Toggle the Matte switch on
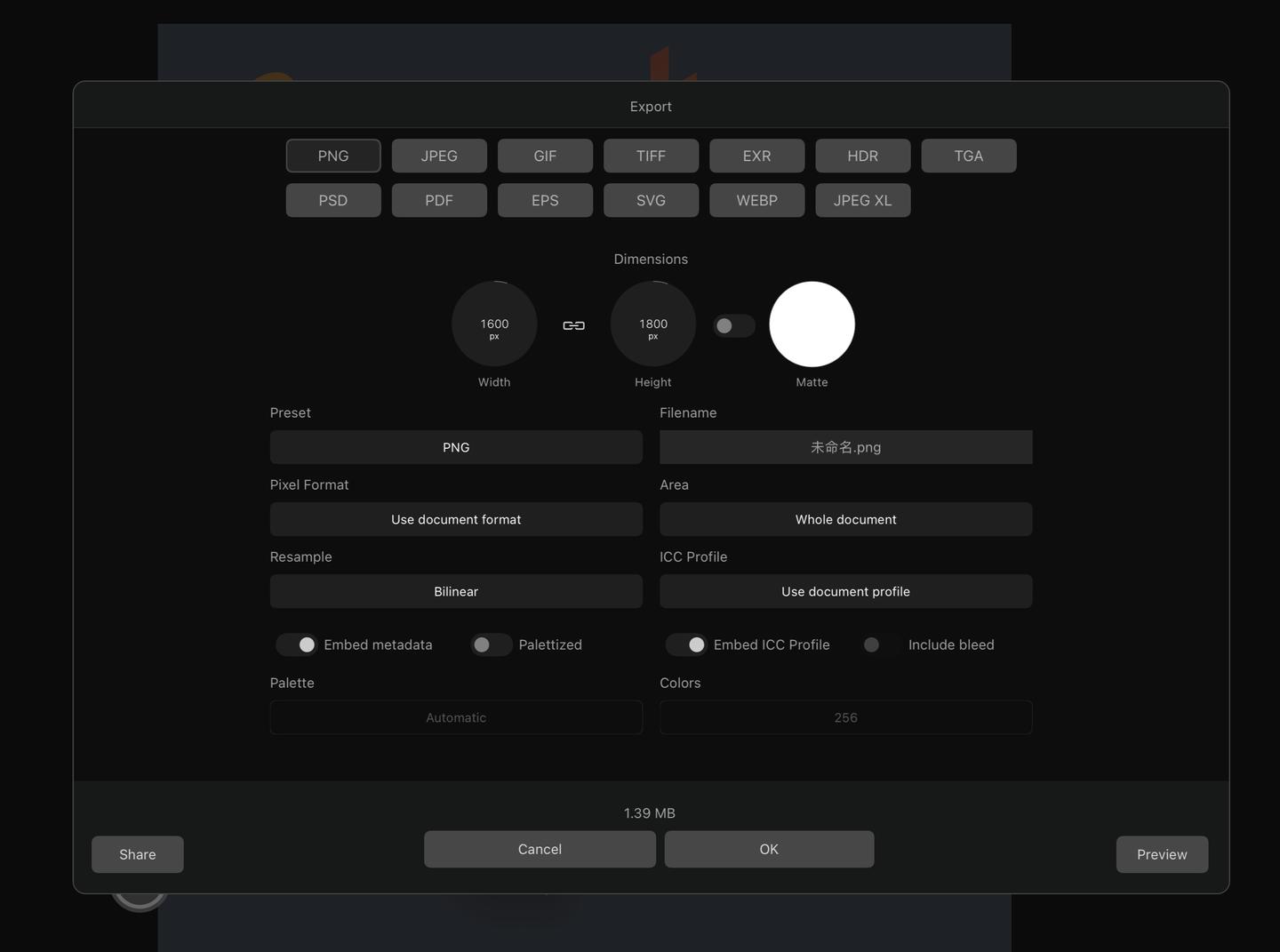 point(732,325)
